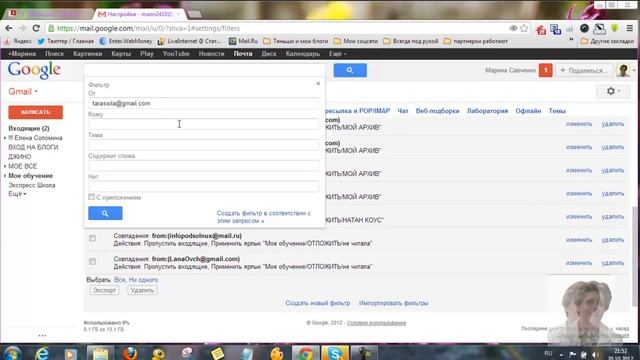Expand the '!!! Елена Соломина' label
Image resolution: width=640 pixels, height=360 pixels.
pyautogui.click(x=5, y=138)
